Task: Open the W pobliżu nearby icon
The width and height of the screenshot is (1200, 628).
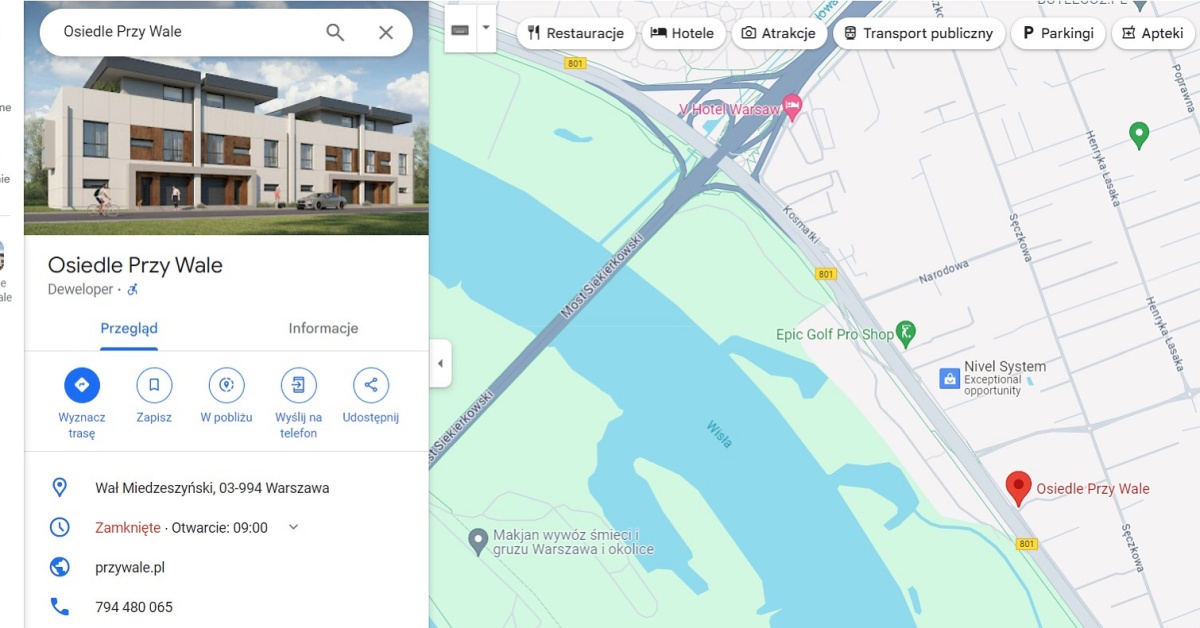Action: coord(226,385)
